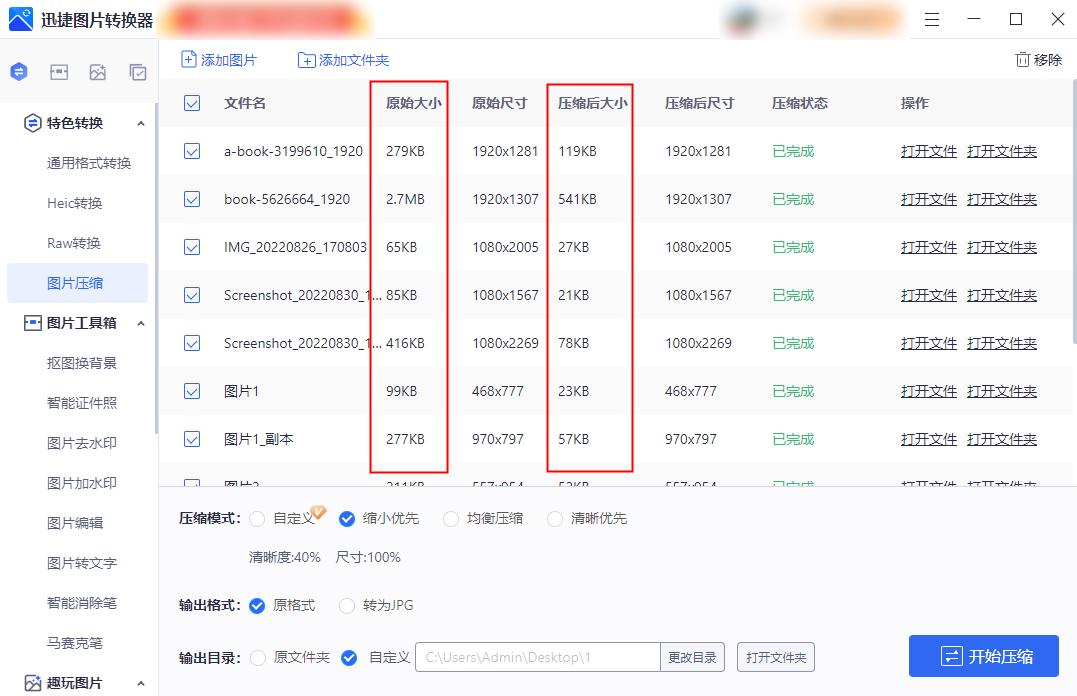
Task: Open the hamburger menu icon in the title bar
Action: pos(931,19)
